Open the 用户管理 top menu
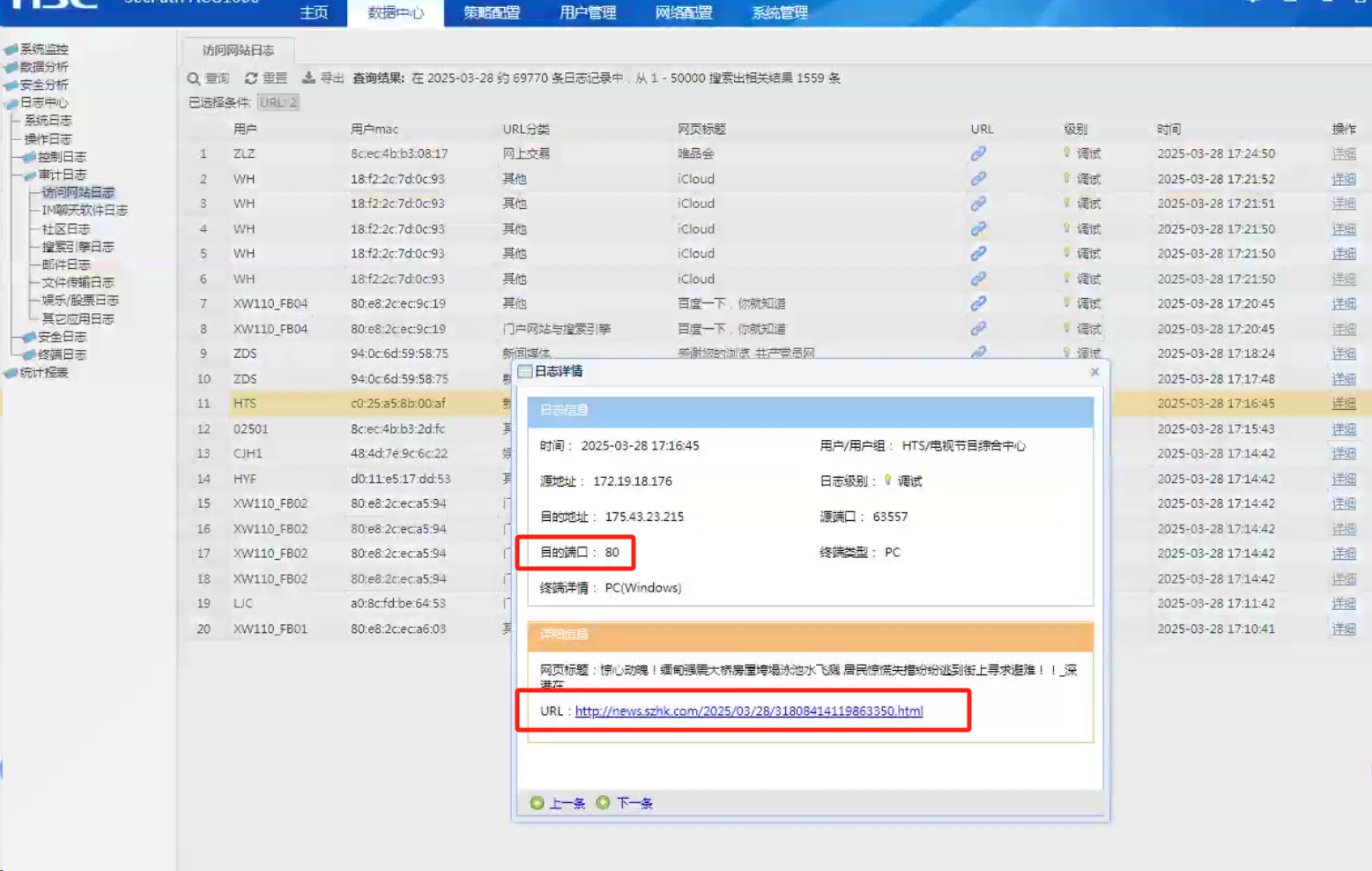 coord(588,12)
